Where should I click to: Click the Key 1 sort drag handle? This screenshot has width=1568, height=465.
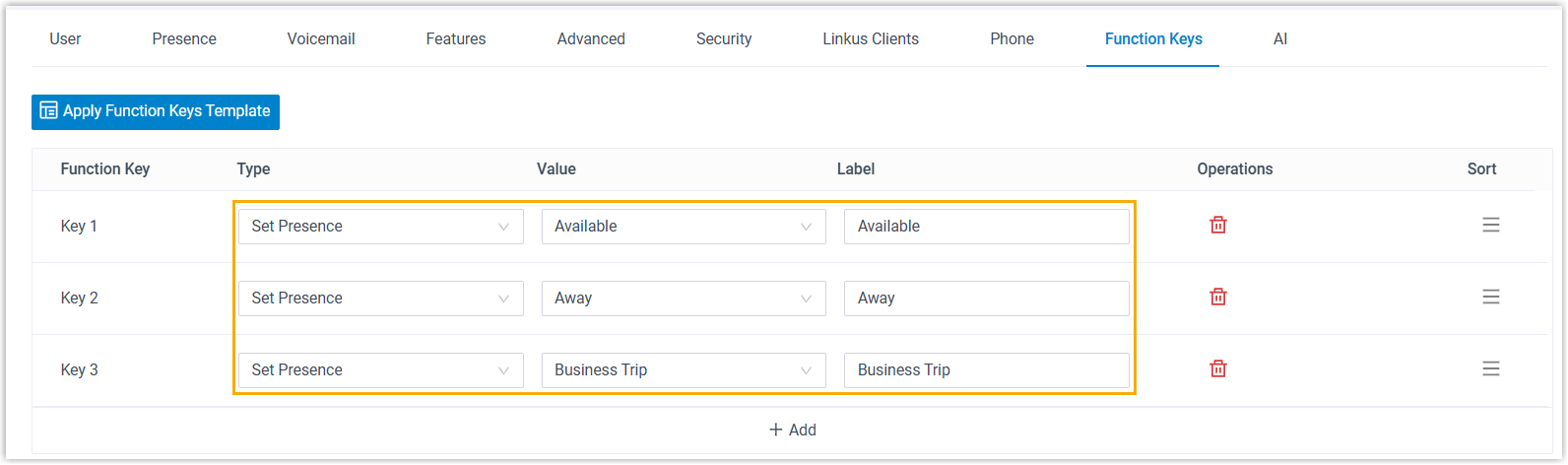pyautogui.click(x=1491, y=225)
